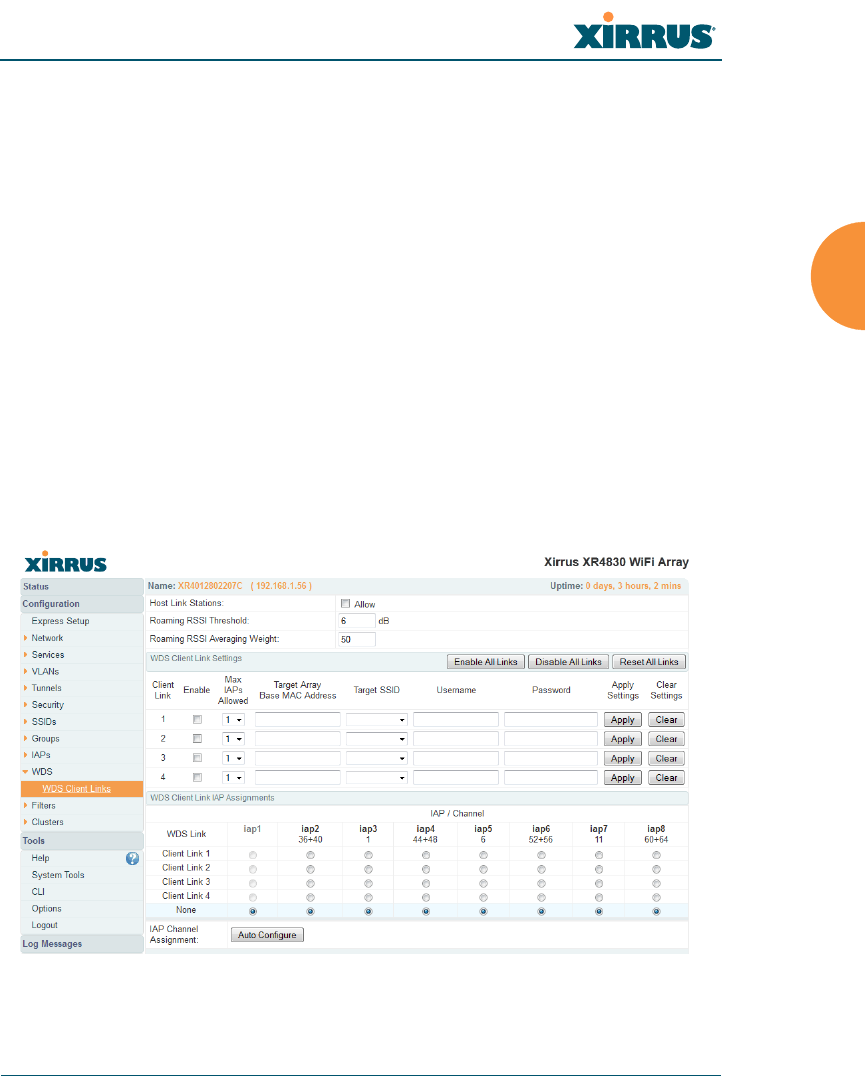Screen dimensions: 865x1076
Task: Assign iap4 to Client Link 2
Action: point(426,869)
